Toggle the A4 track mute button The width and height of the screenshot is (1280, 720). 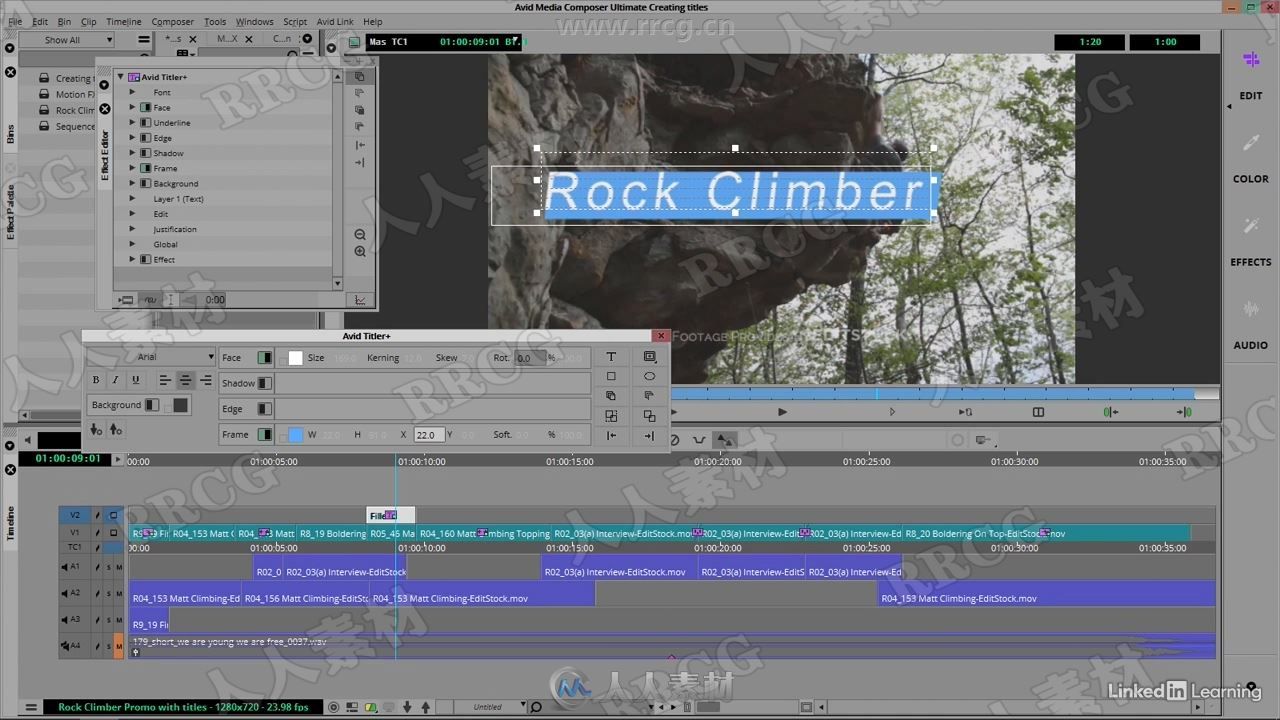pyautogui.click(x=119, y=647)
